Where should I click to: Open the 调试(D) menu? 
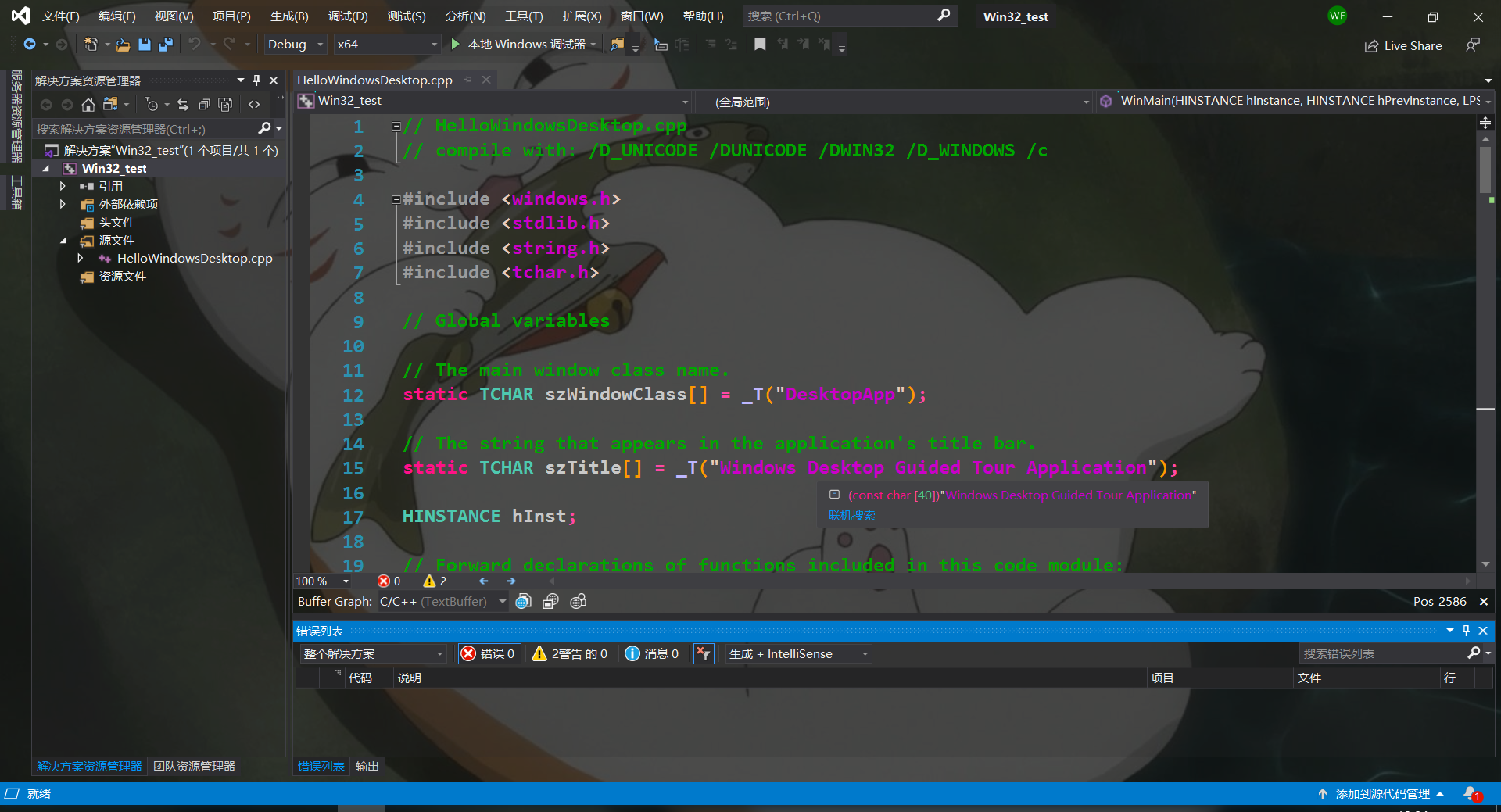click(347, 16)
